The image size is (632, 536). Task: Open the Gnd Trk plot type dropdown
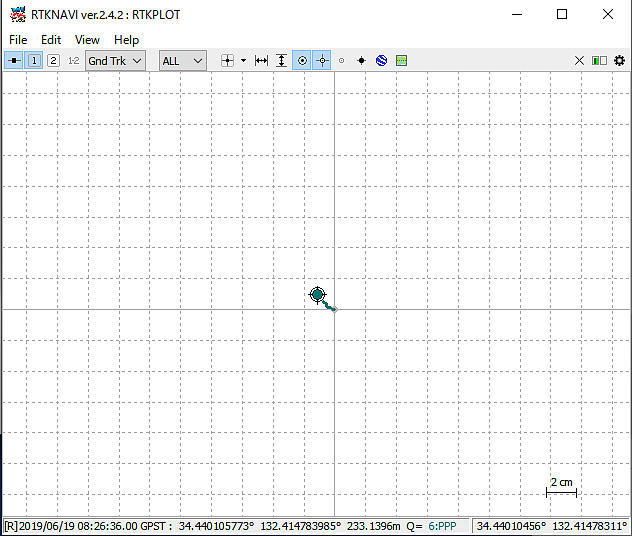[115, 61]
